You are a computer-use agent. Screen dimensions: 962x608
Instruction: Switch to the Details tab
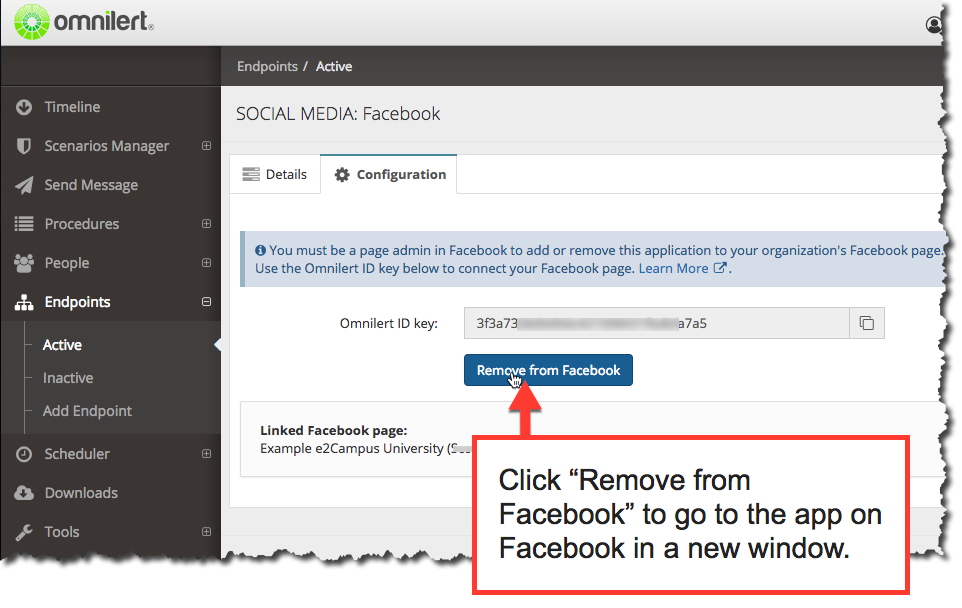point(275,174)
